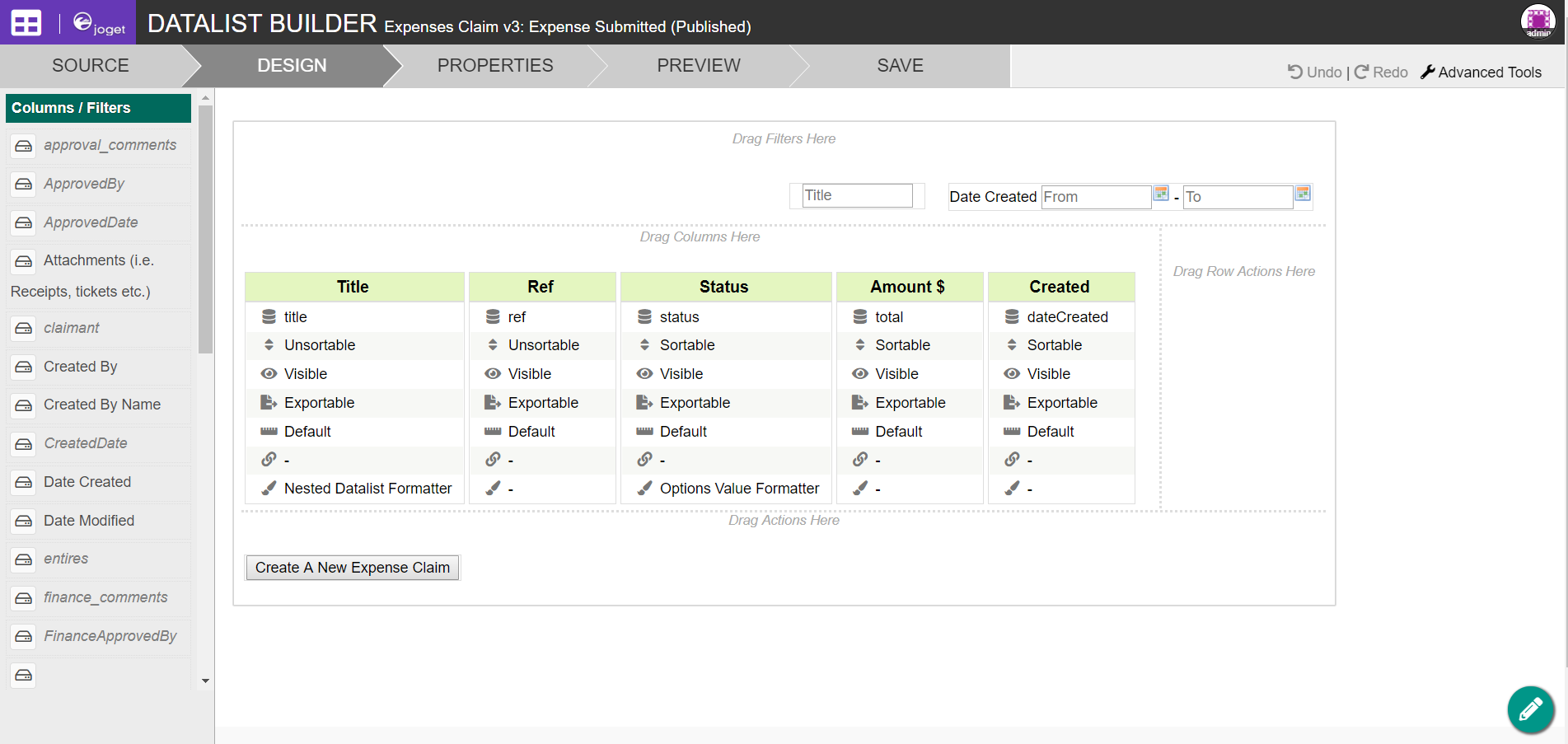Toggle the Visible eye in Created column
Image resolution: width=1568 pixels, height=744 pixels.
pyautogui.click(x=1012, y=374)
